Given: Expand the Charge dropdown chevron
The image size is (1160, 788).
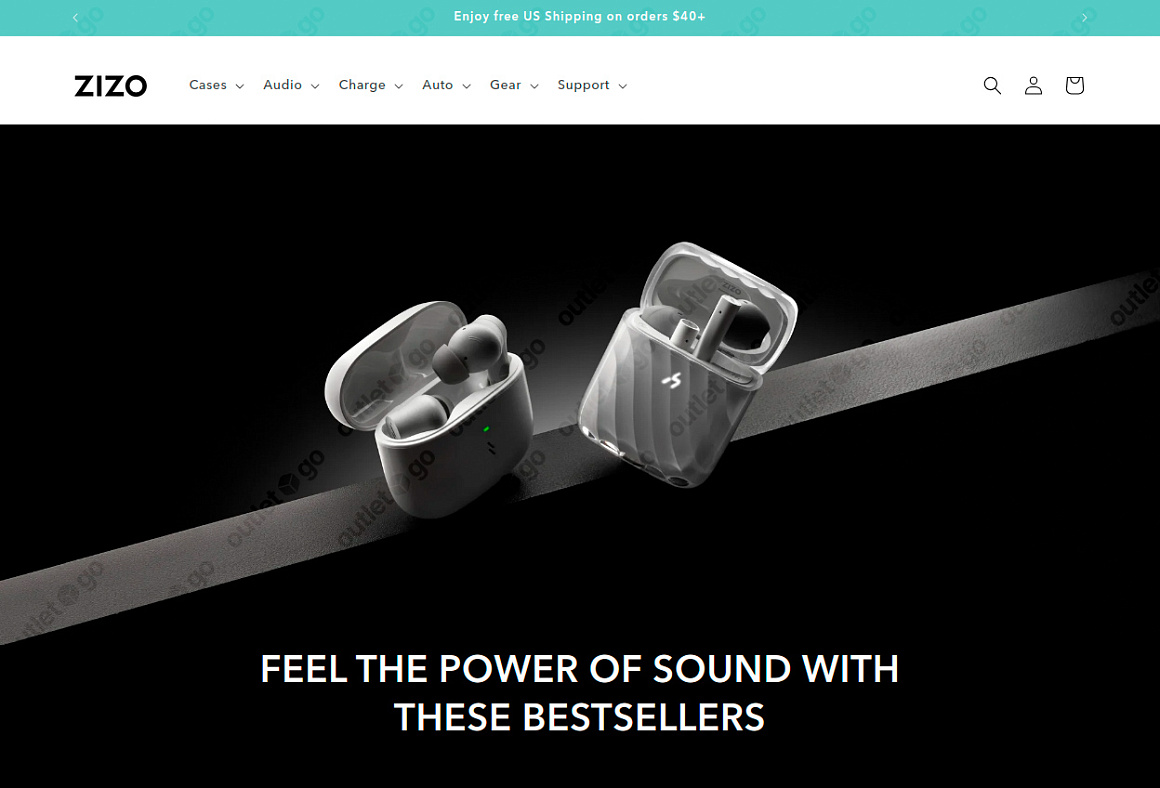Looking at the screenshot, I should point(399,86).
